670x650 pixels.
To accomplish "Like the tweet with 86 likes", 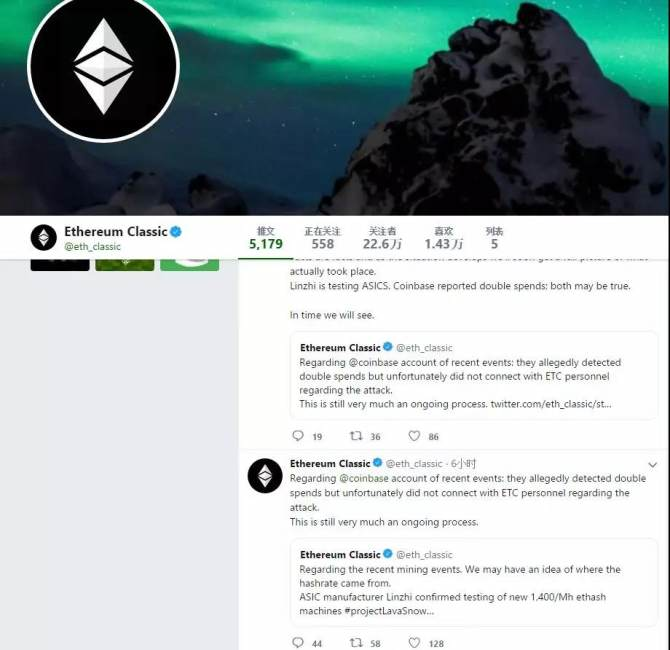I will 414,436.
